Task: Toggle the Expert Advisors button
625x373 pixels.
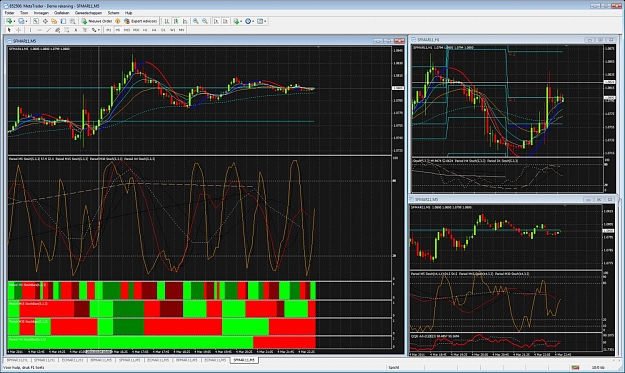Action: pyautogui.click(x=141, y=21)
